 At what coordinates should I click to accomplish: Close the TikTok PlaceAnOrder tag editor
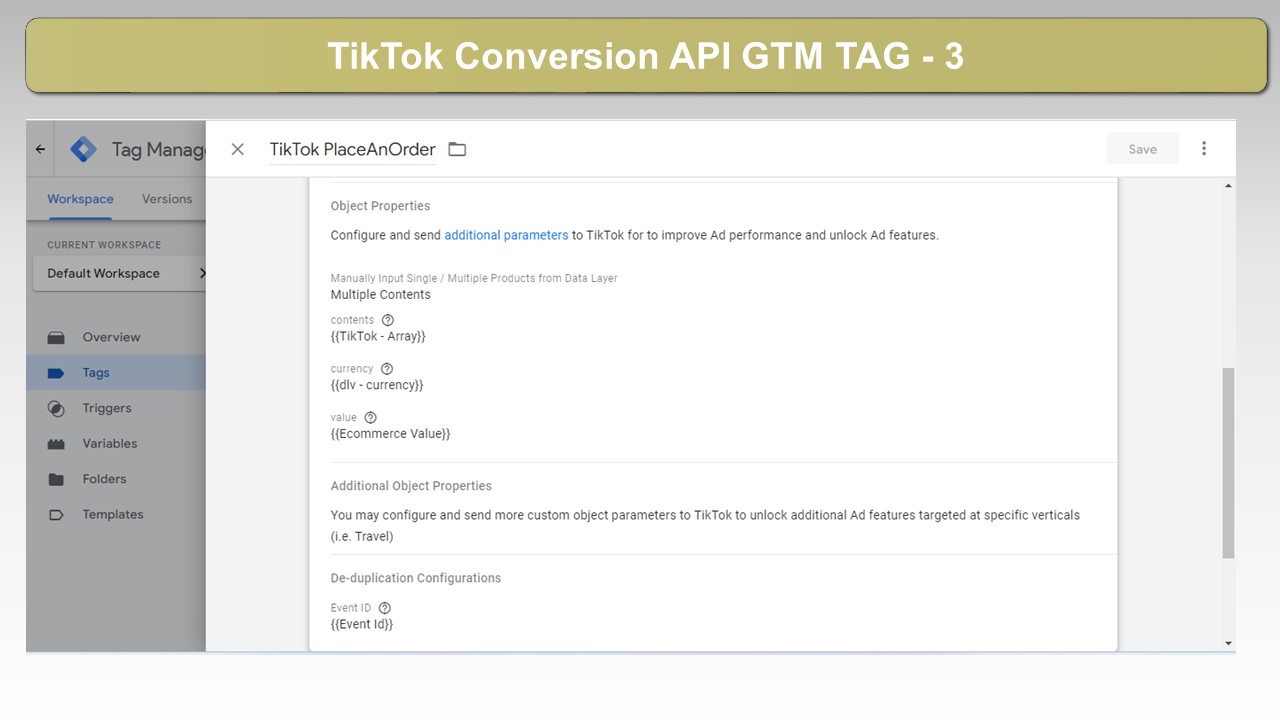(237, 149)
